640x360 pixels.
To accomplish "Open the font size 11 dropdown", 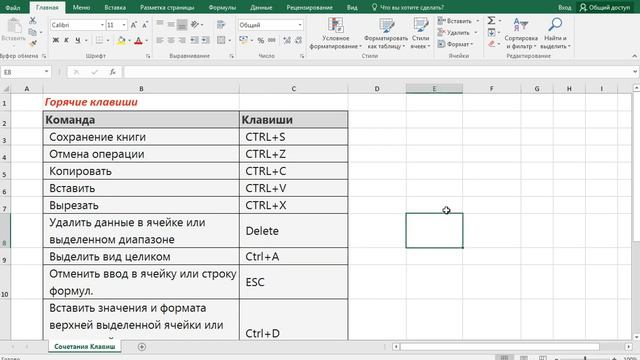I will click(124, 25).
